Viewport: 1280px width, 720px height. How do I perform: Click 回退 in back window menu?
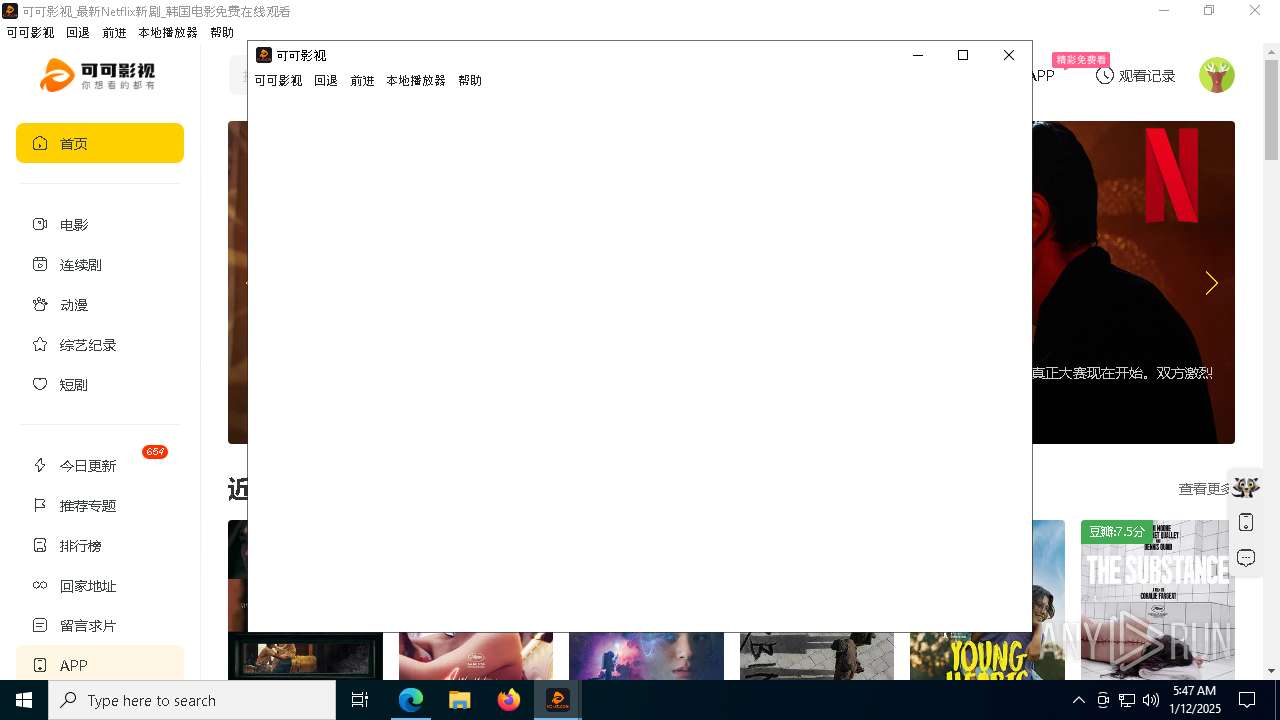point(78,33)
